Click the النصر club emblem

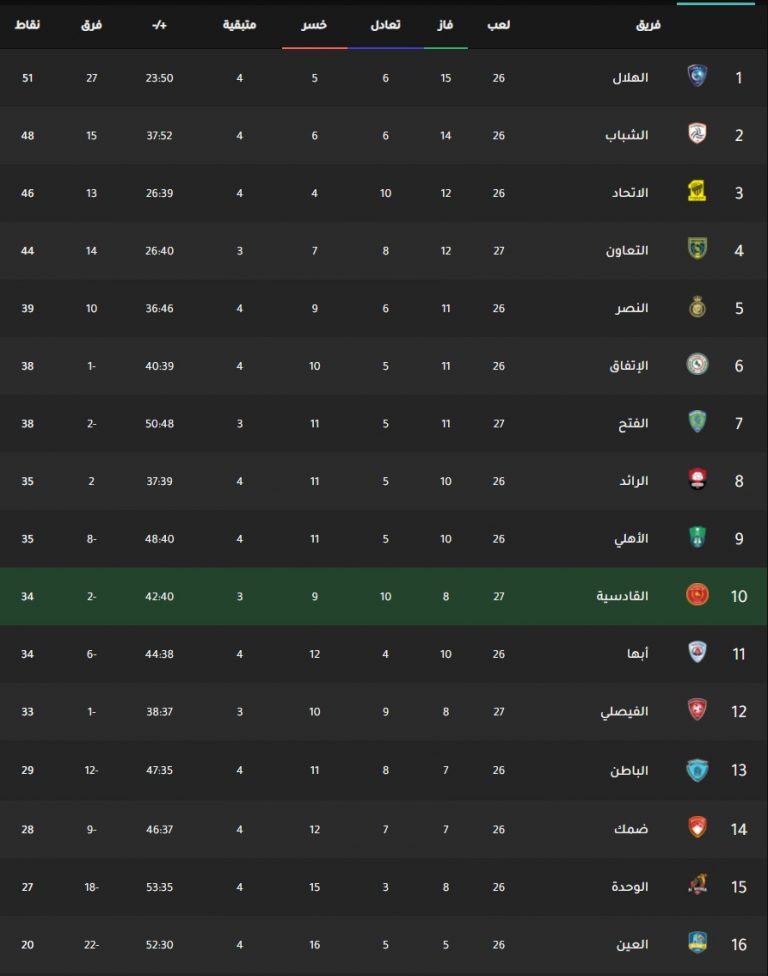coord(697,307)
